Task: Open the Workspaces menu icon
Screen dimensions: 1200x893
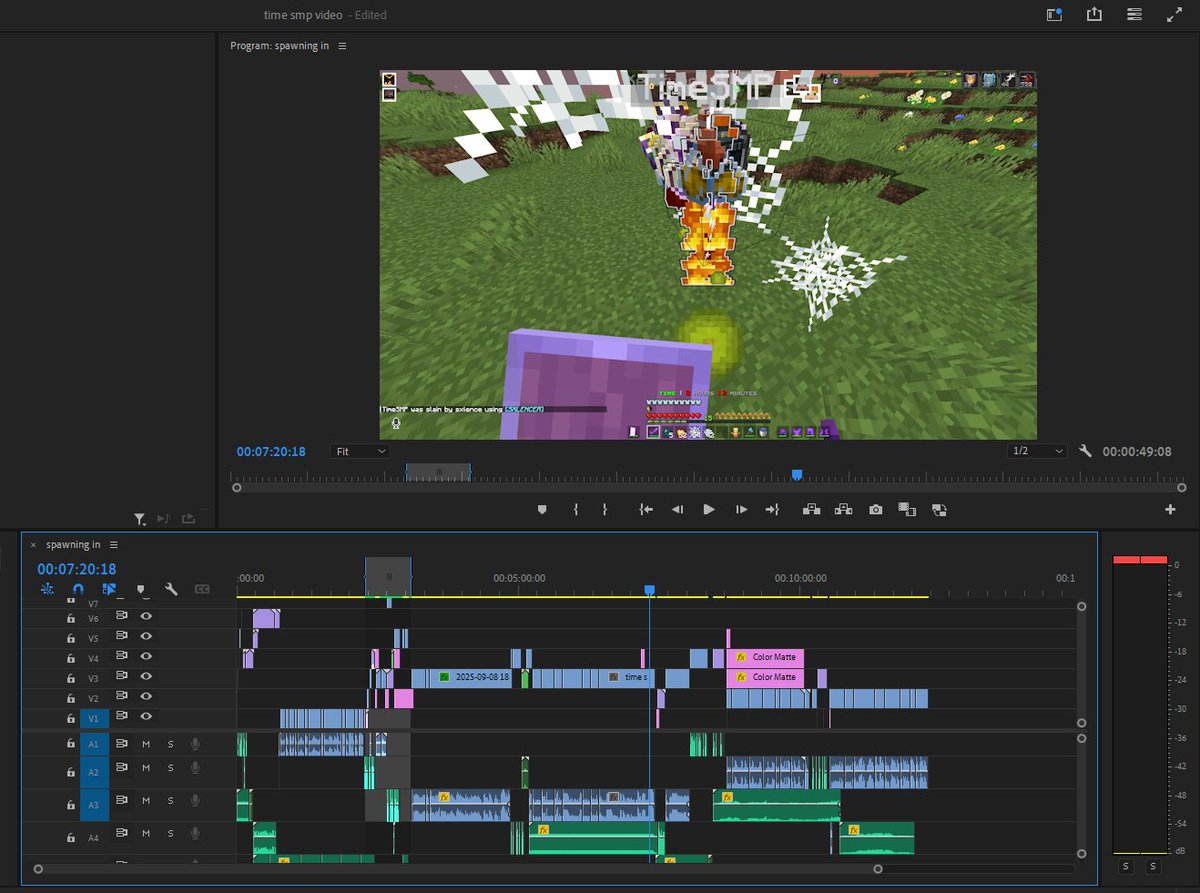Action: tap(1134, 14)
